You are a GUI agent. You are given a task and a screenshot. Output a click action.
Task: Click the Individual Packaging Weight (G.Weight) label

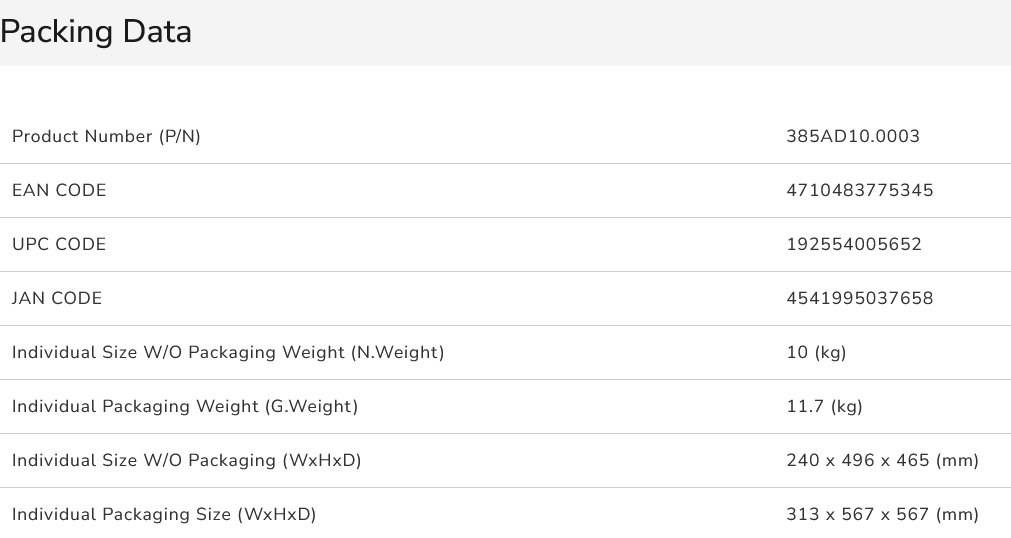(185, 406)
